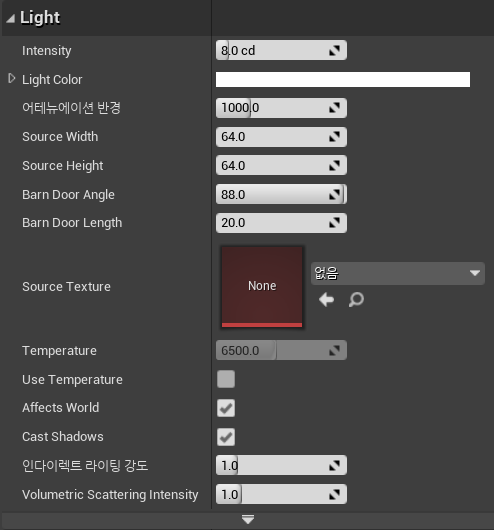
Task: Click the Volumetric Scattering Intensity field
Action: 281,495
